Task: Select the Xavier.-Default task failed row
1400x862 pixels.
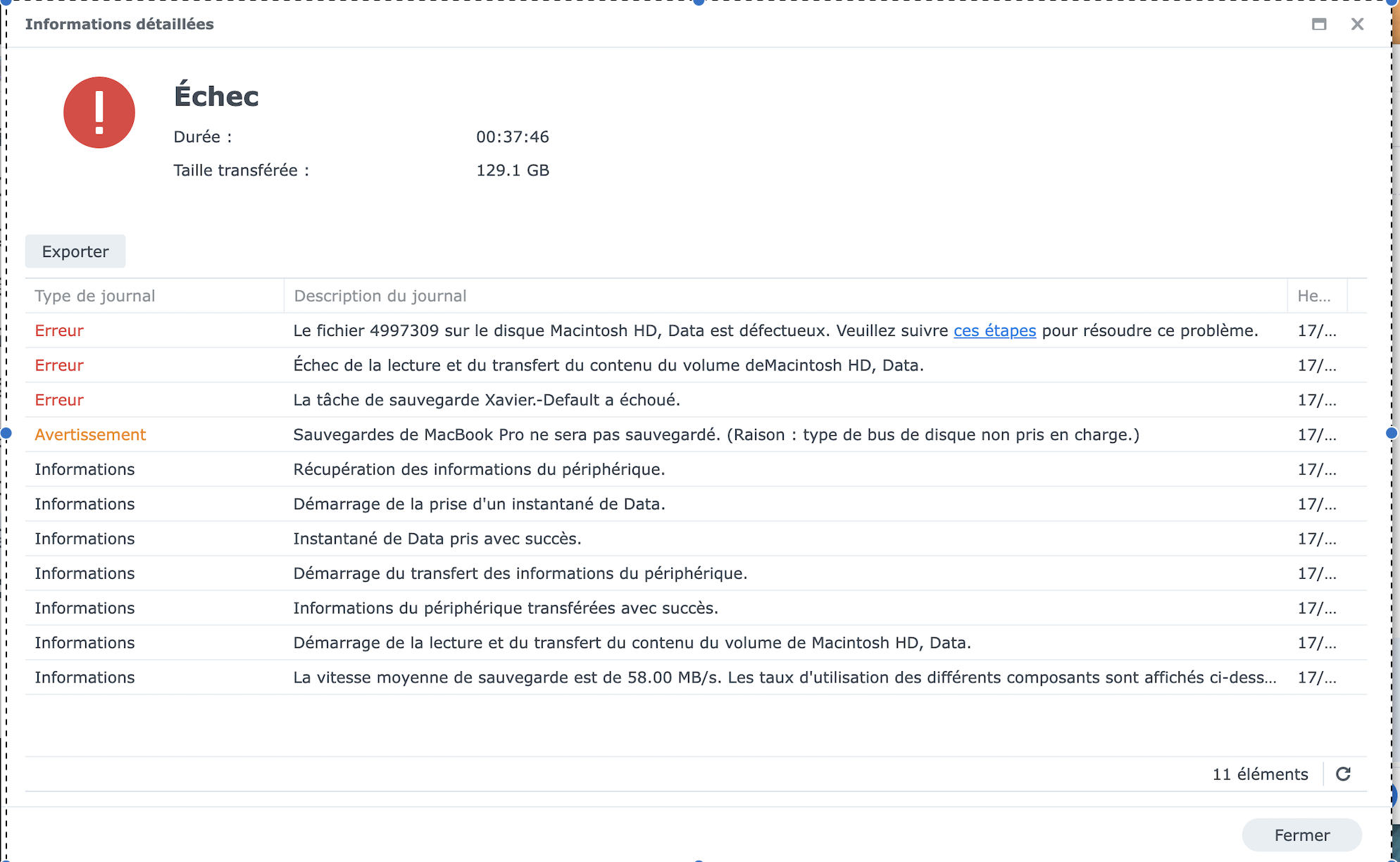Action: pyautogui.click(x=486, y=400)
